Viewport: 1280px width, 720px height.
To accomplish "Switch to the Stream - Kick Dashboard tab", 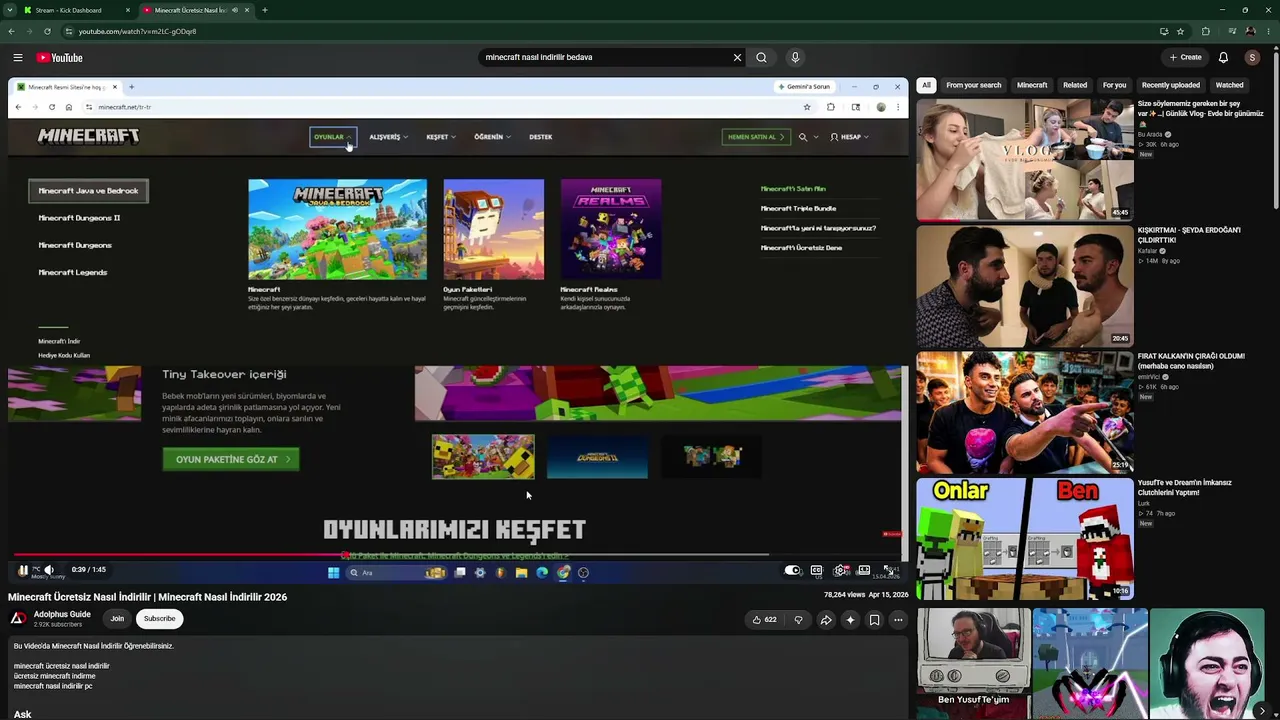I will [x=77, y=10].
